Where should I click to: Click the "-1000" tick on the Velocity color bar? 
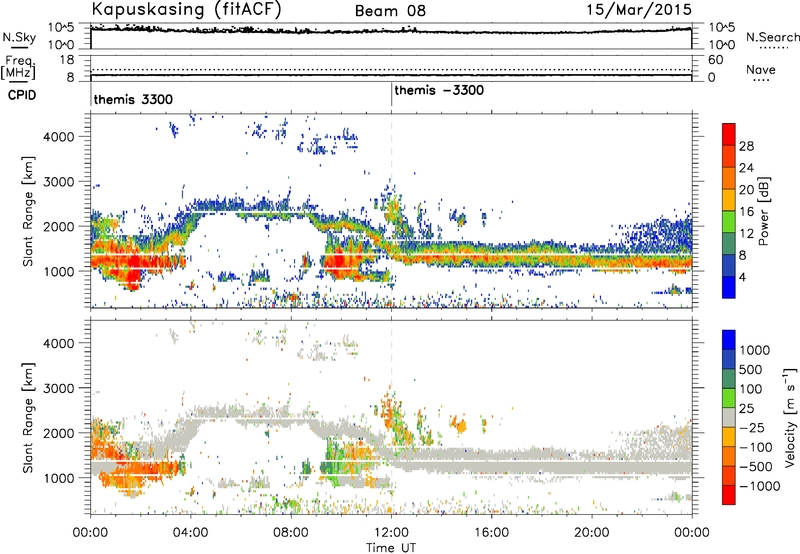(x=759, y=486)
